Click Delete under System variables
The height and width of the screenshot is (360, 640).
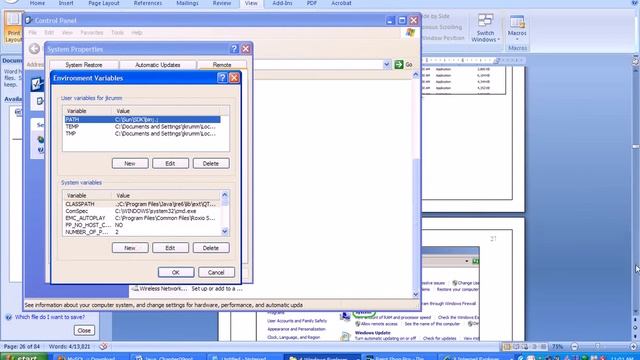[x=211, y=248]
